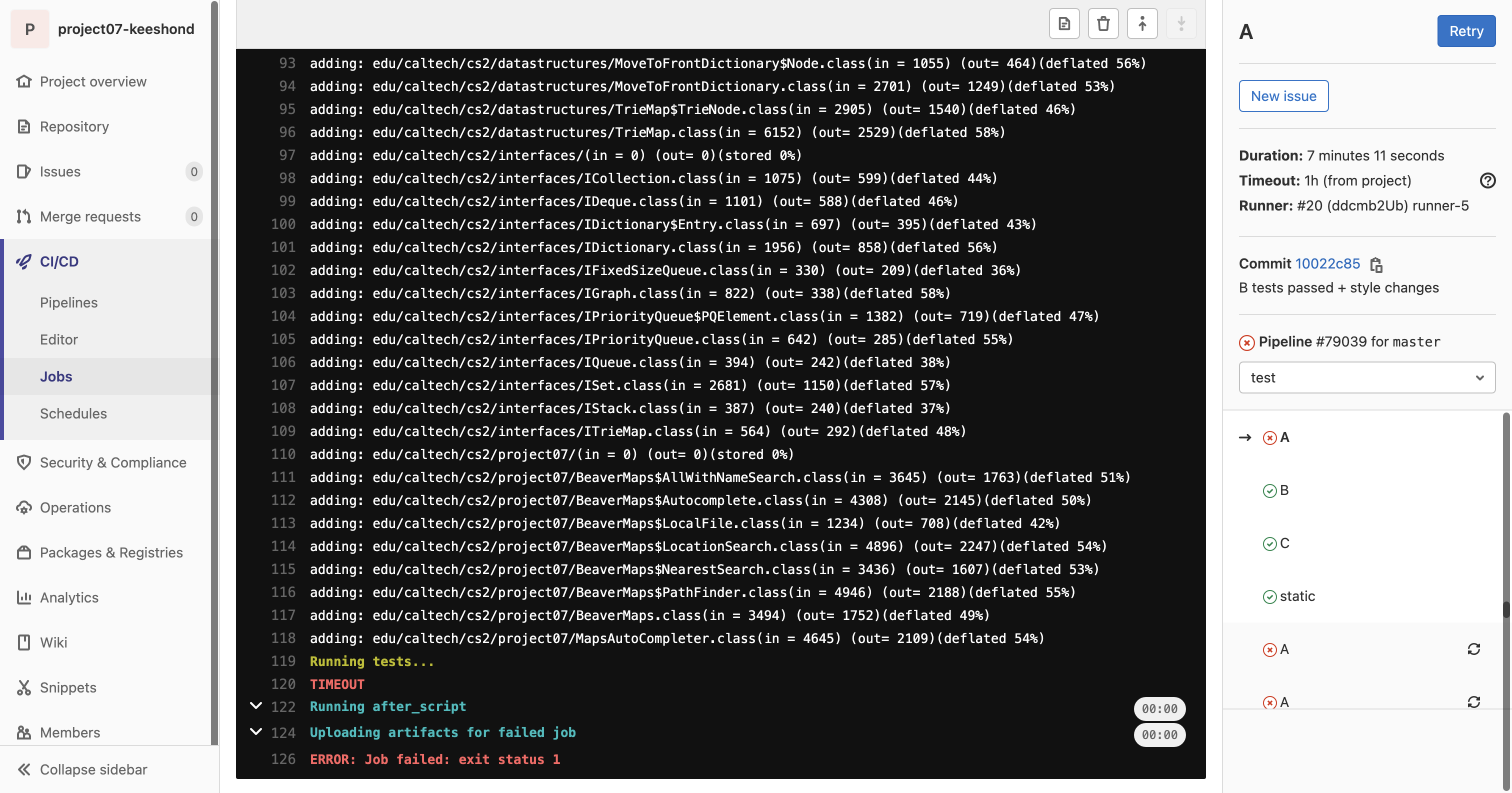Image resolution: width=1512 pixels, height=793 pixels.
Task: Click the Snippets scissors icon
Action: (x=24, y=687)
